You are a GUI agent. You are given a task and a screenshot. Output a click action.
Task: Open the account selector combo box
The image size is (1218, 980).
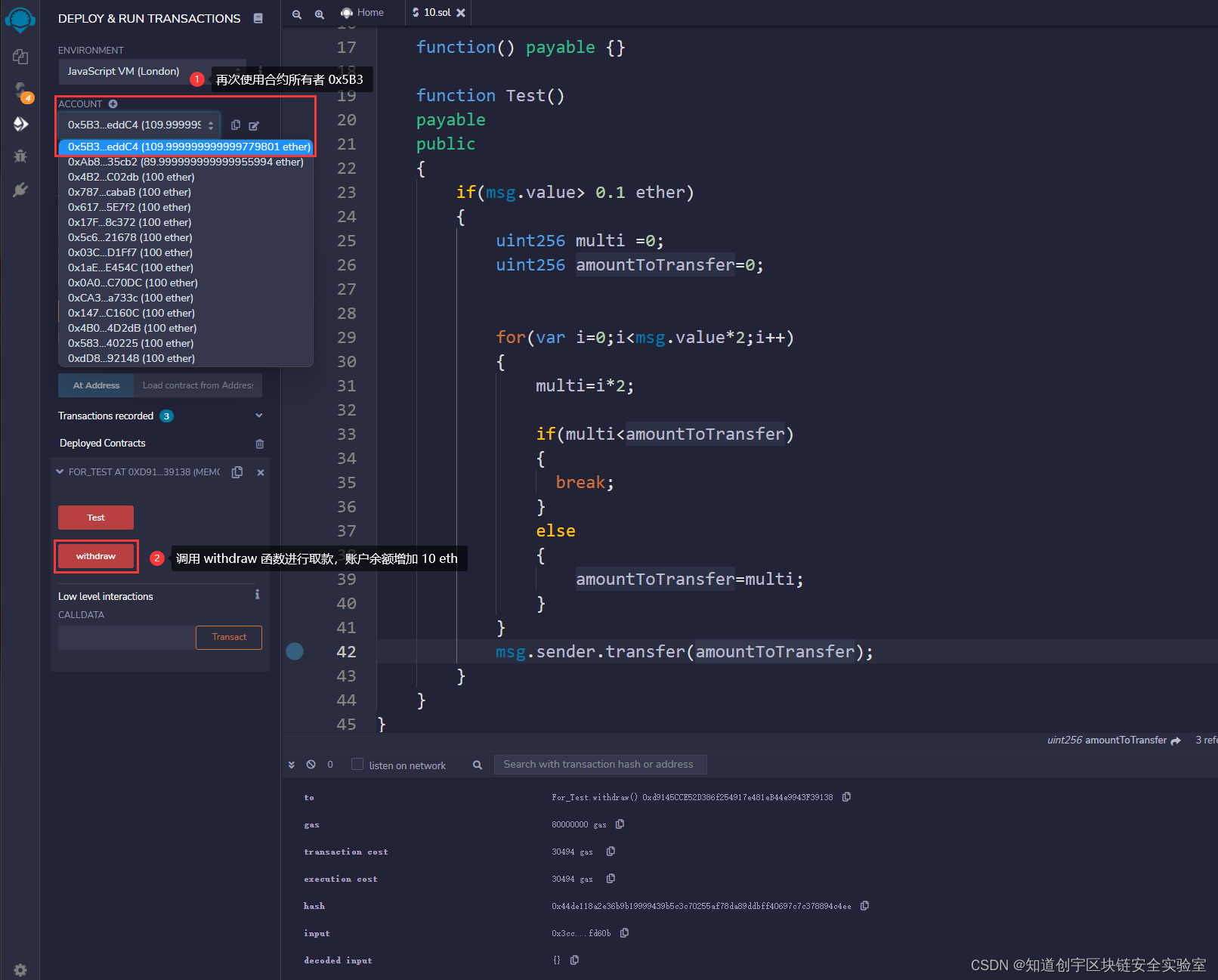[x=139, y=125]
